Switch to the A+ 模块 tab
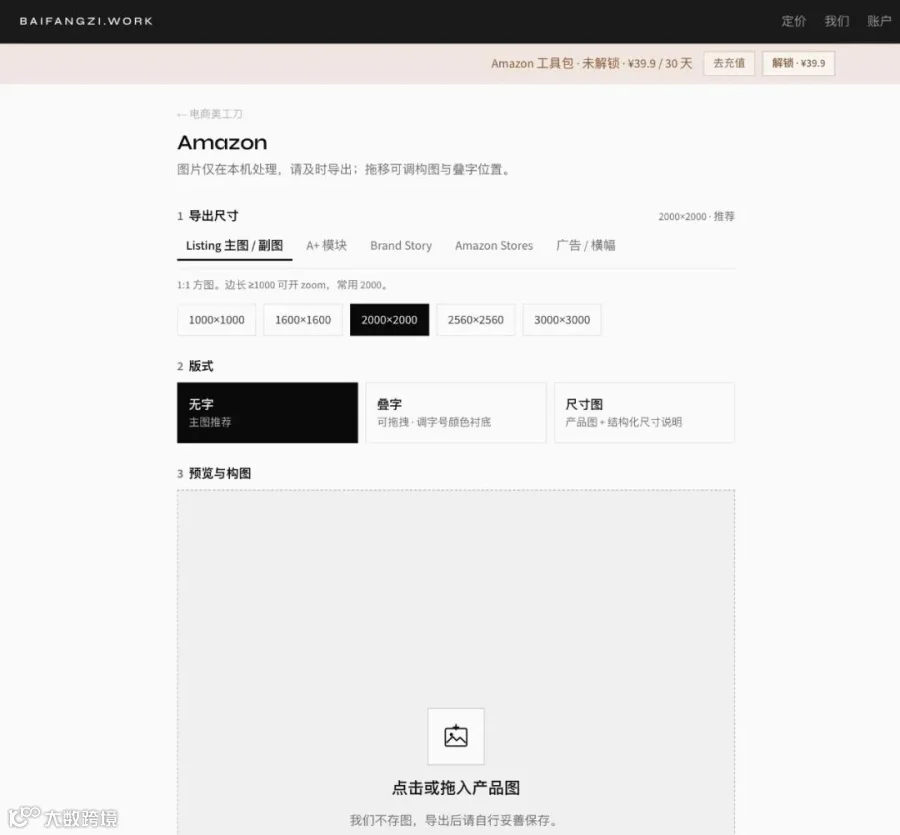The height and width of the screenshot is (835, 900). (x=326, y=246)
